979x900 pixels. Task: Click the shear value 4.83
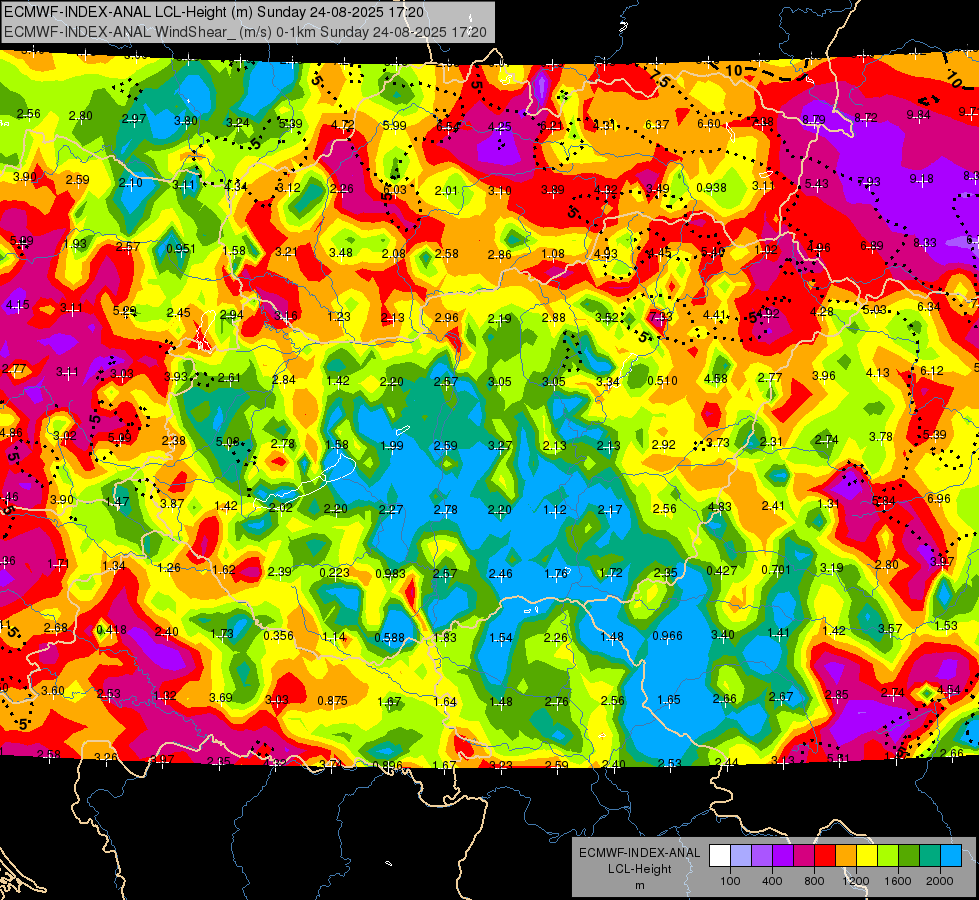click(719, 507)
